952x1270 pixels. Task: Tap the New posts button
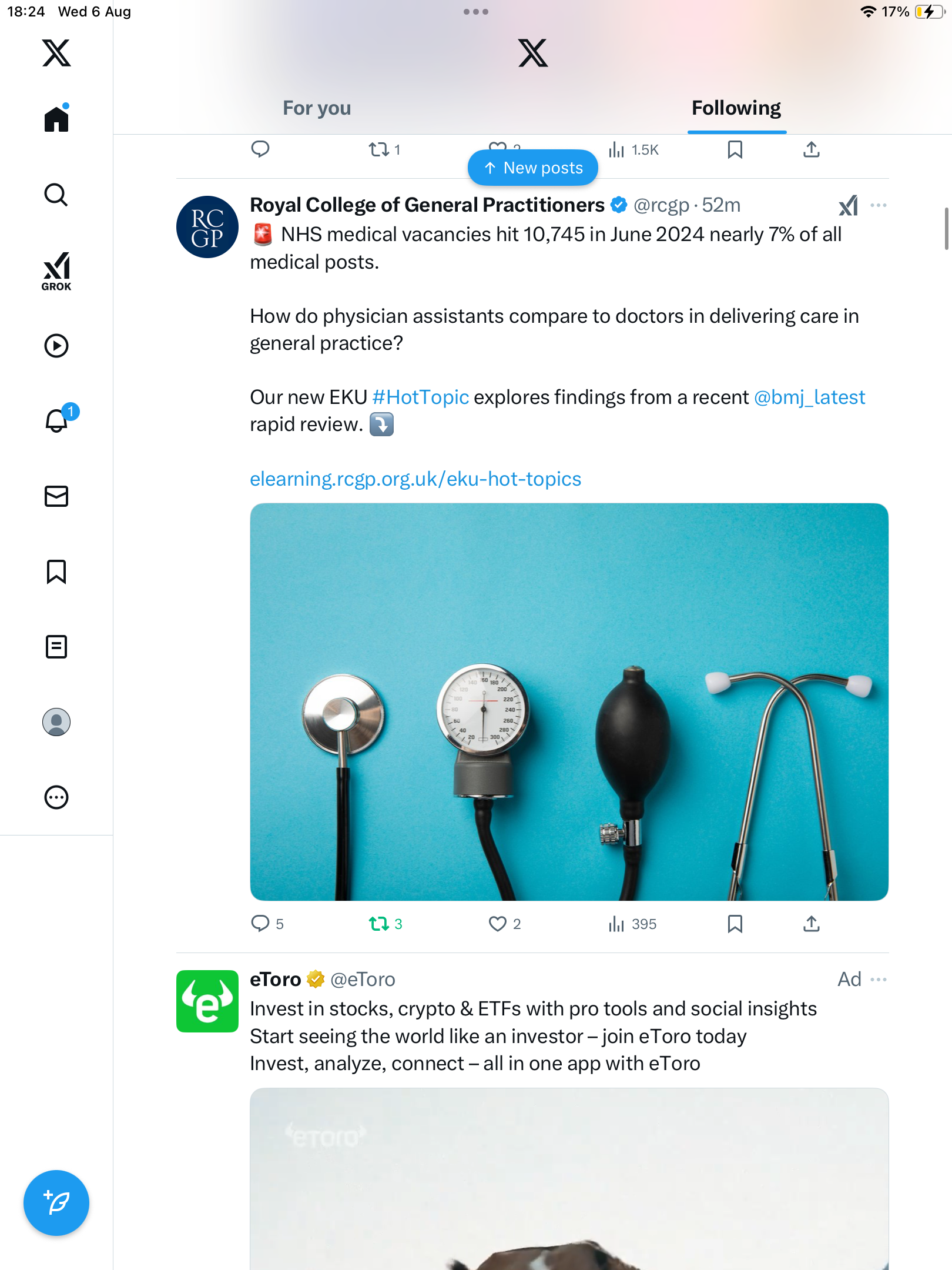[x=533, y=168]
